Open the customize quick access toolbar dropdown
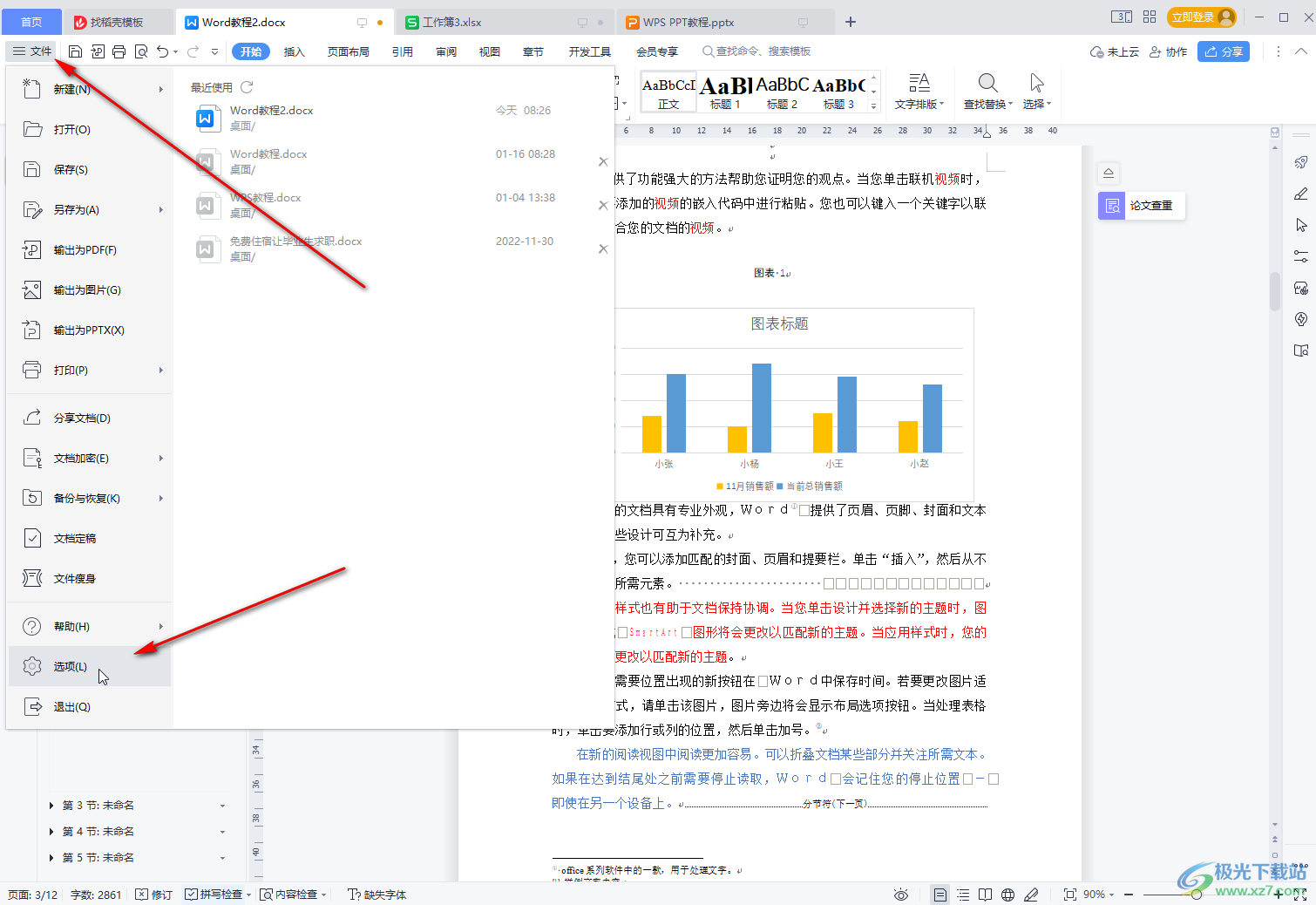 coord(215,51)
